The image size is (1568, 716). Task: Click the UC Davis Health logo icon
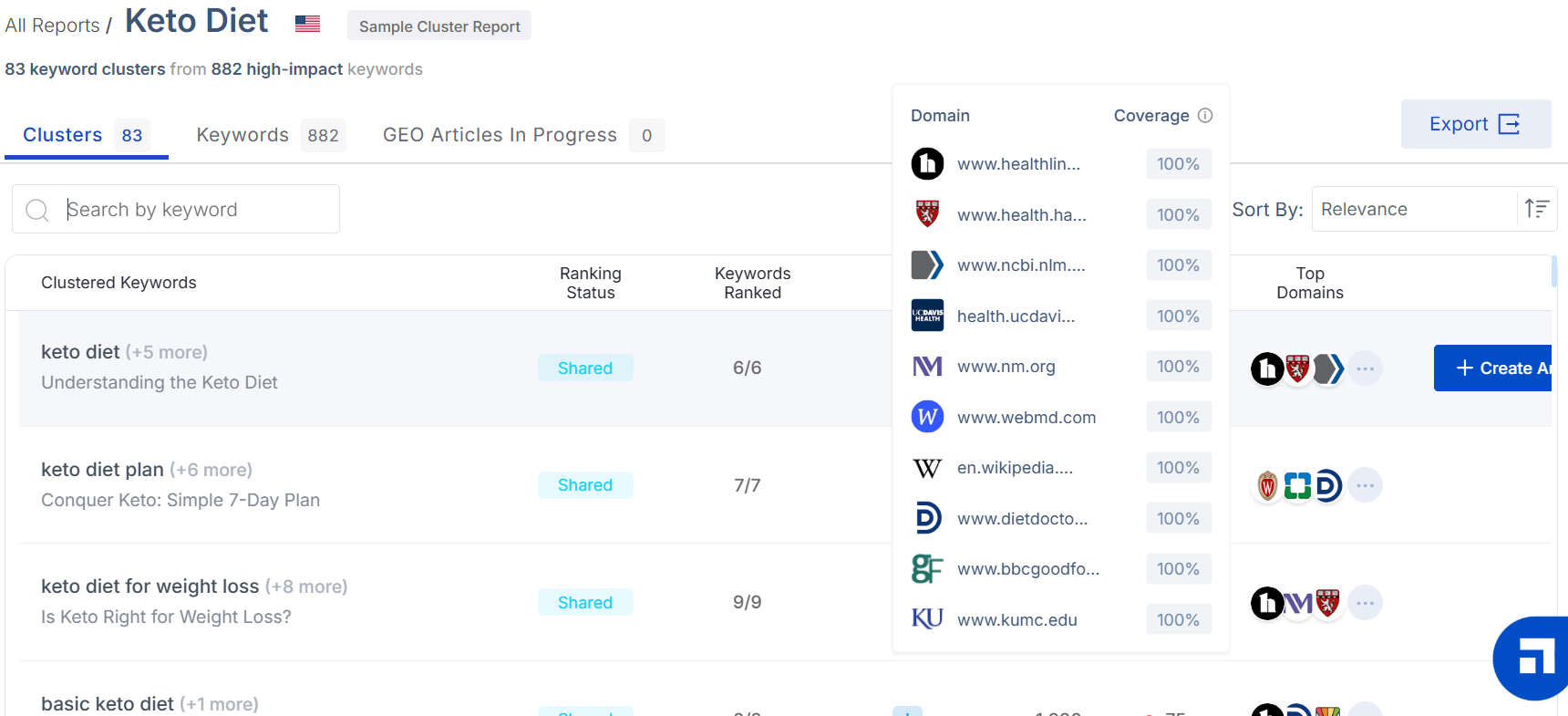927,316
